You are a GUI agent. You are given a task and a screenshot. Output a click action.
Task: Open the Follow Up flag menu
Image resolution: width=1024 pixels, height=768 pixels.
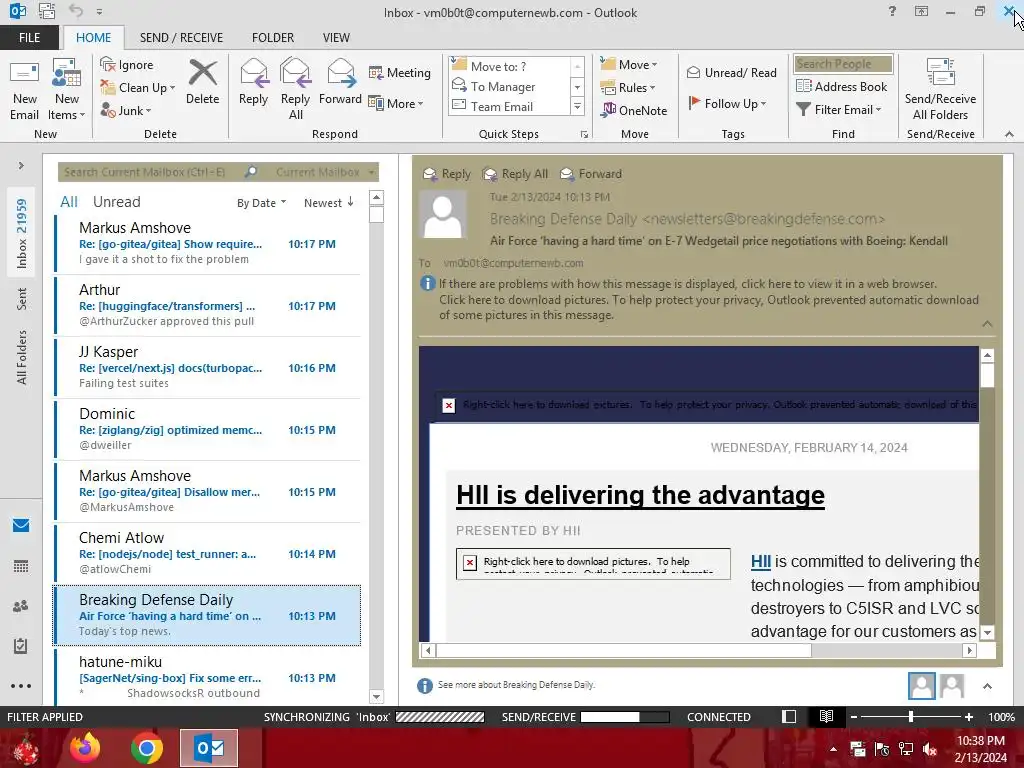(727, 103)
